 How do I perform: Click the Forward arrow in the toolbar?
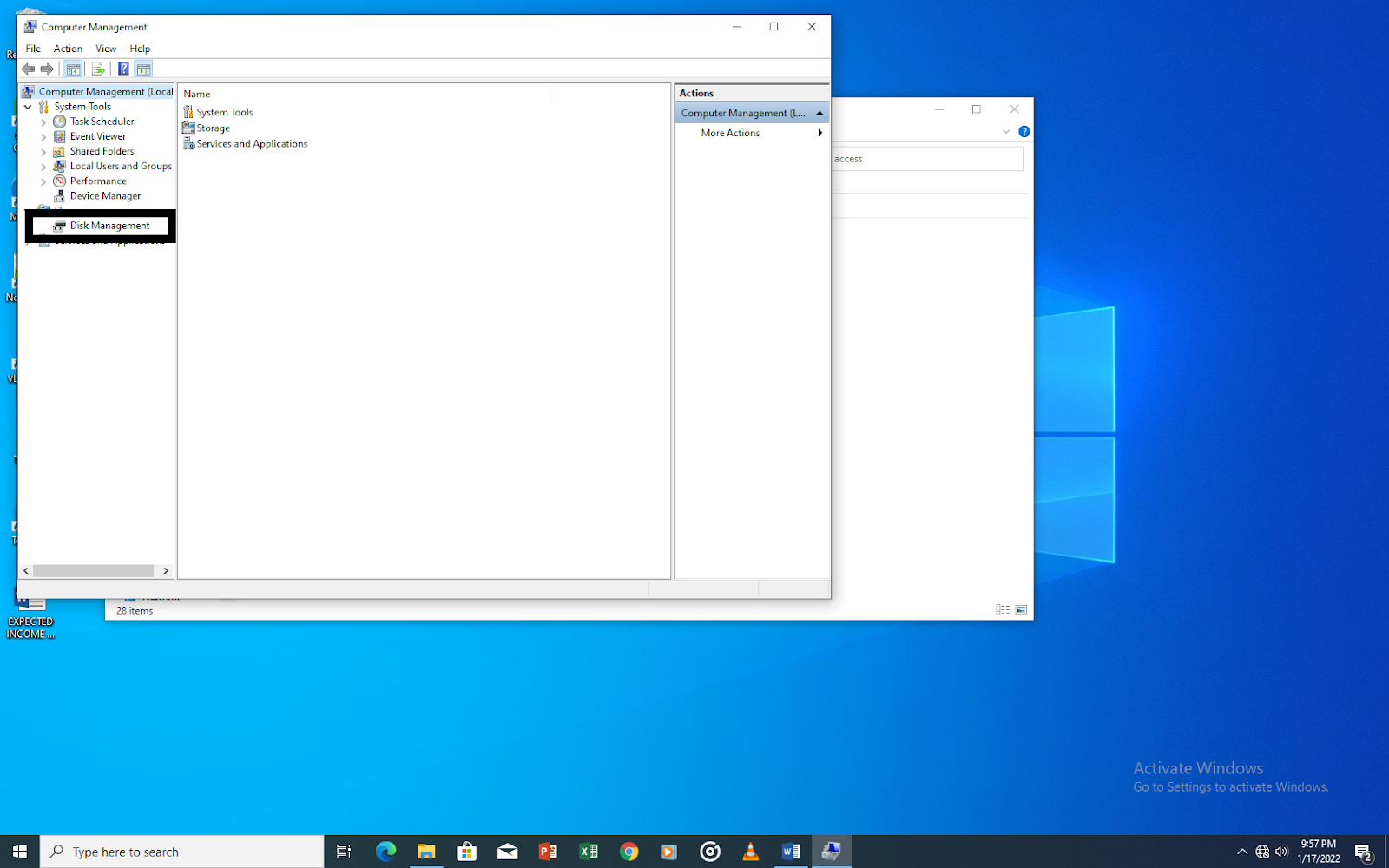pyautogui.click(x=48, y=69)
